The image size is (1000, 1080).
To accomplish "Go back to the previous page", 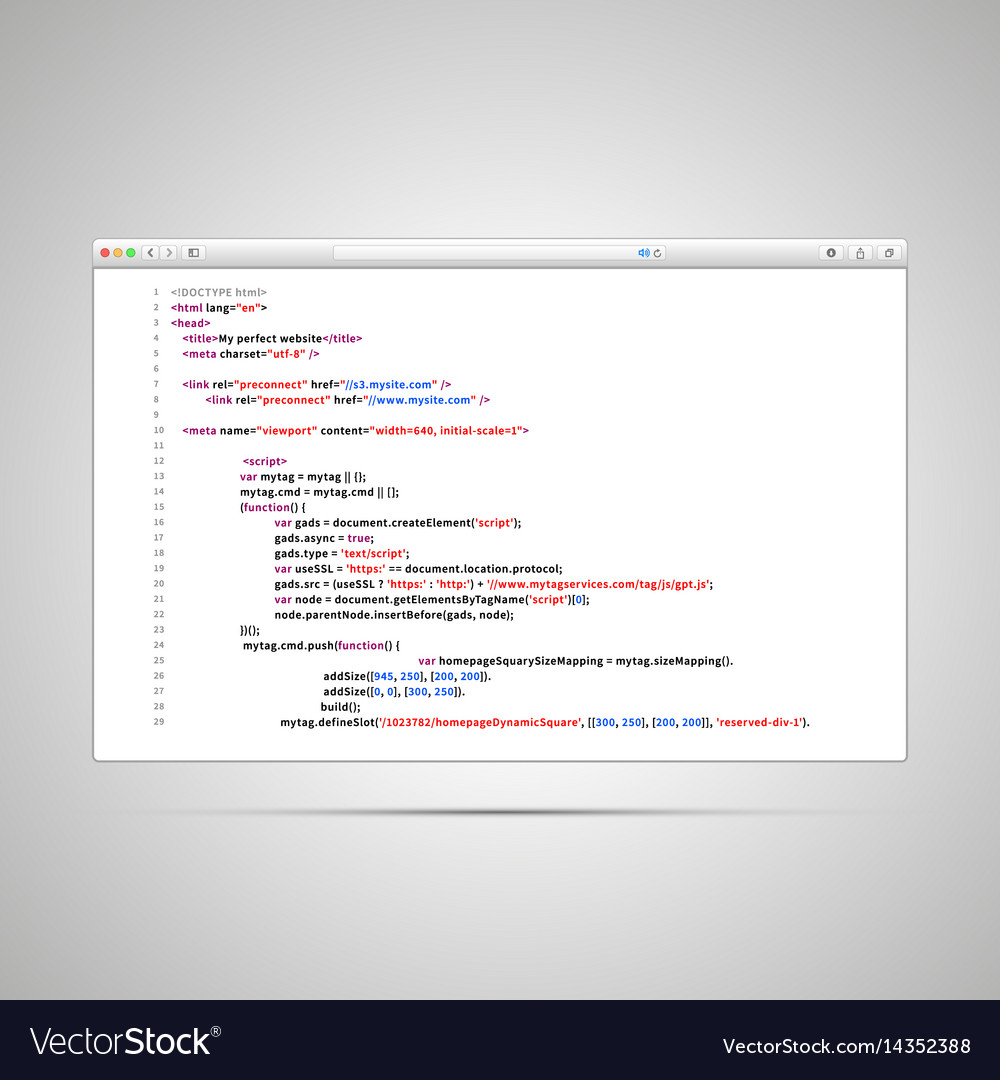I will tap(150, 252).
